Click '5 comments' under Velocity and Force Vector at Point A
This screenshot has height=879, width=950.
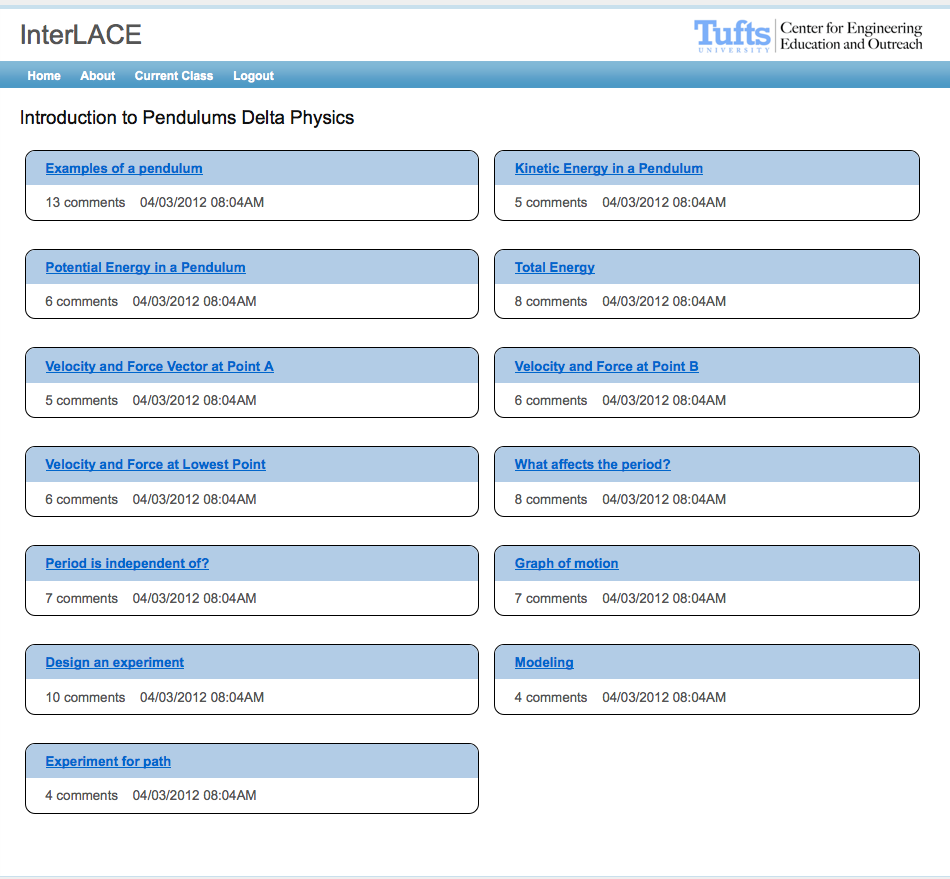point(82,400)
